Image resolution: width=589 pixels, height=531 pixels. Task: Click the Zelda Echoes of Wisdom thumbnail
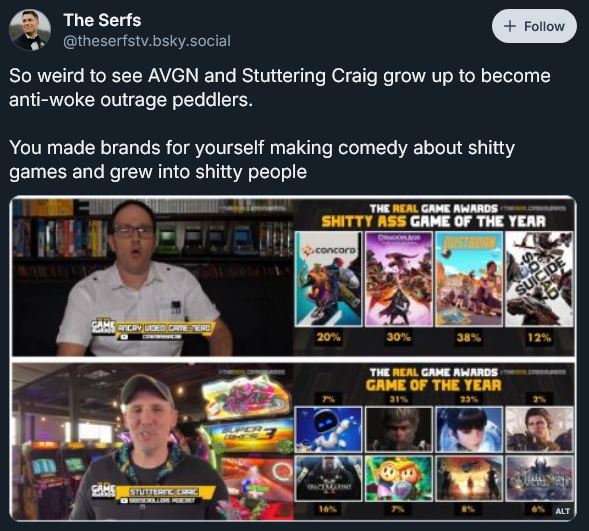point(399,478)
